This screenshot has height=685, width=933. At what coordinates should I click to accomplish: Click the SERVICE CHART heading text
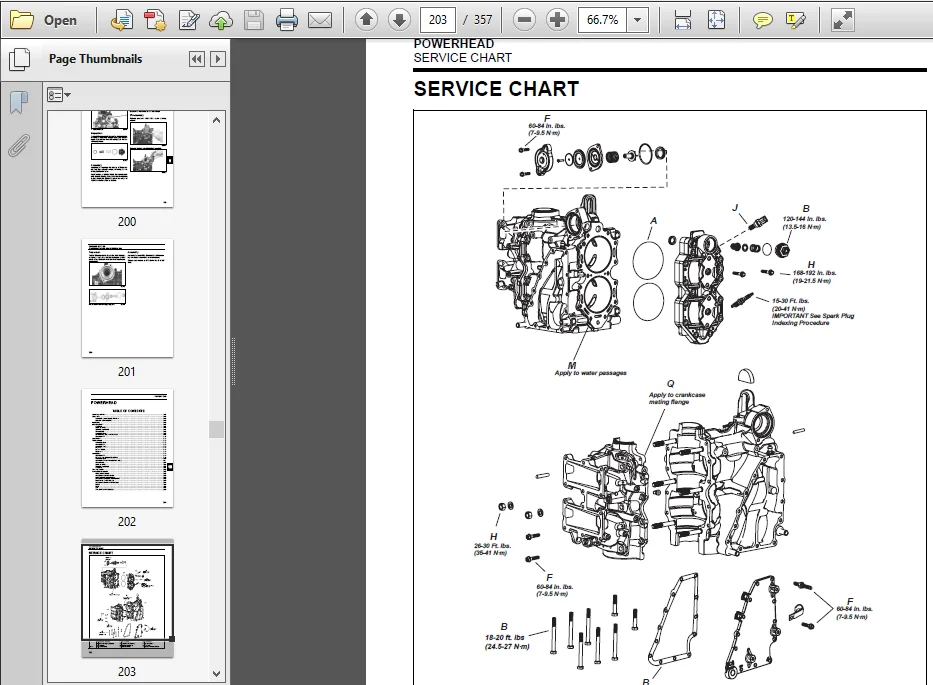[x=496, y=89]
